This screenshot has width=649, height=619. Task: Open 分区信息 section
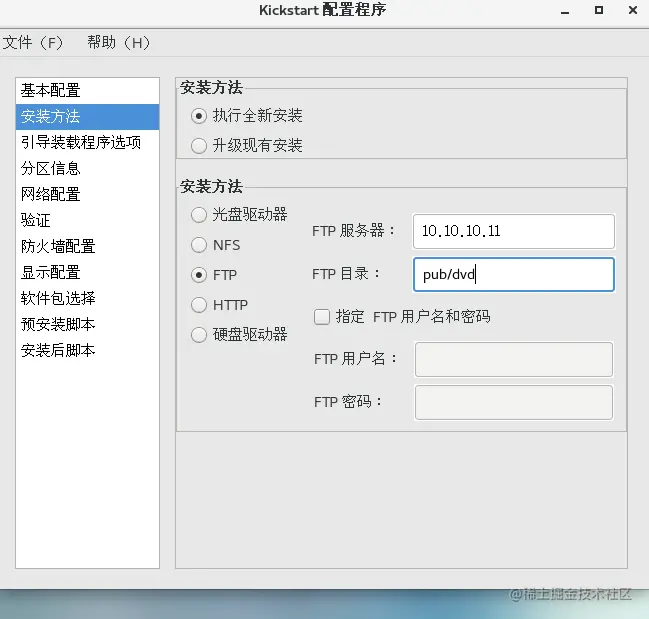(87, 168)
